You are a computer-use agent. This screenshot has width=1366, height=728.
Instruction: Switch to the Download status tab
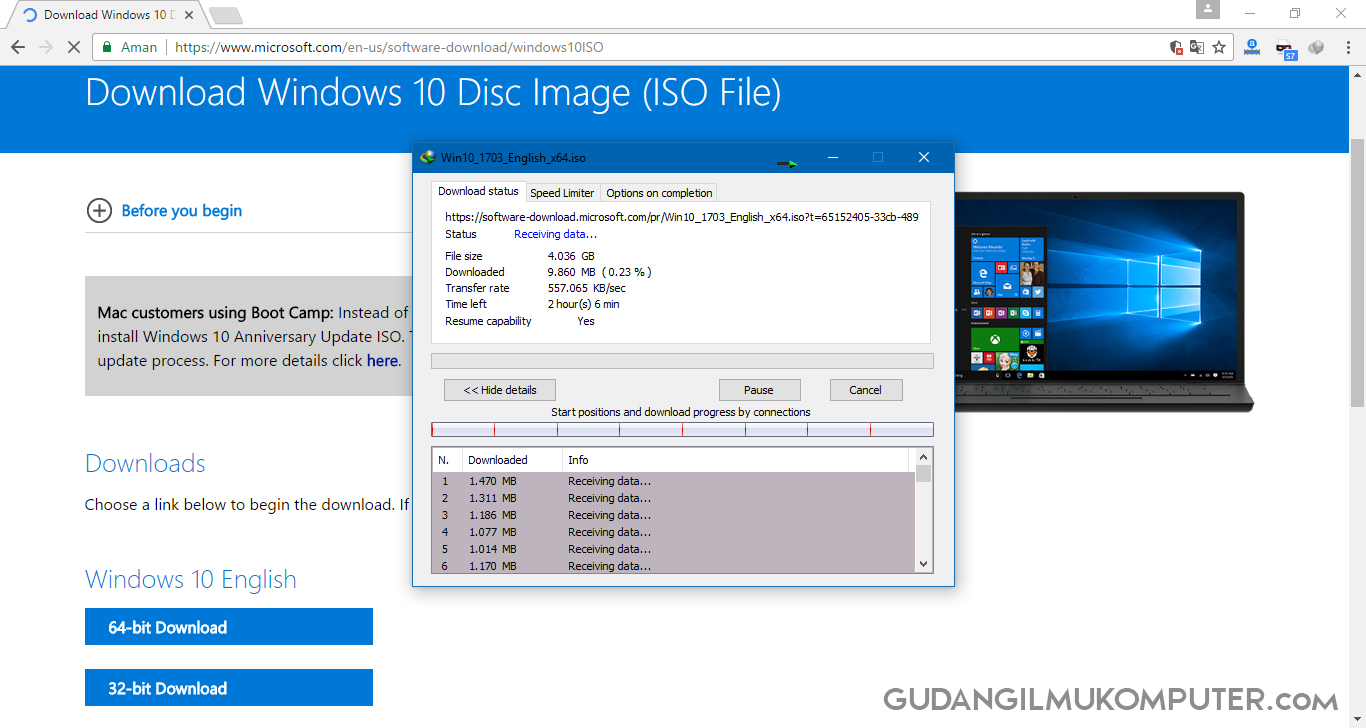click(478, 191)
